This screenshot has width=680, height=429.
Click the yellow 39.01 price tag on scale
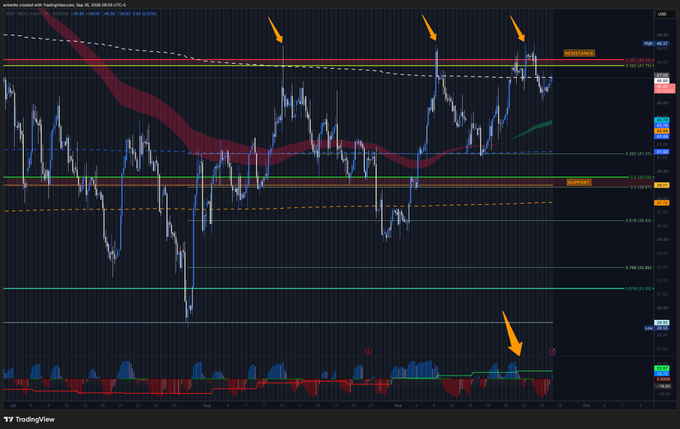pos(662,185)
